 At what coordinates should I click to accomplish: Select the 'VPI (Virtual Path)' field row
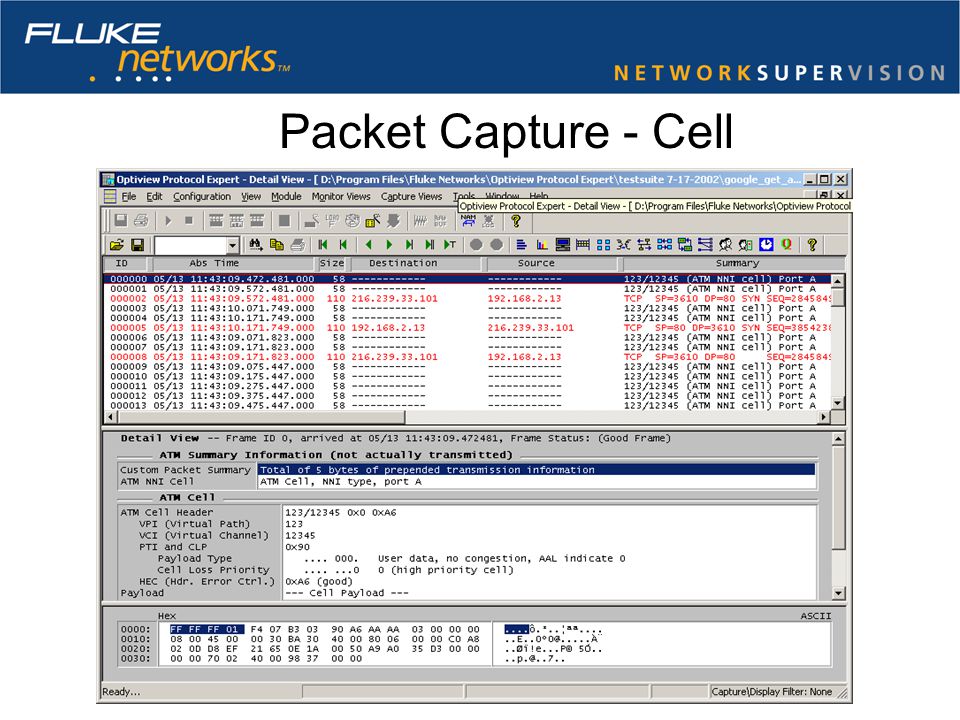467,524
